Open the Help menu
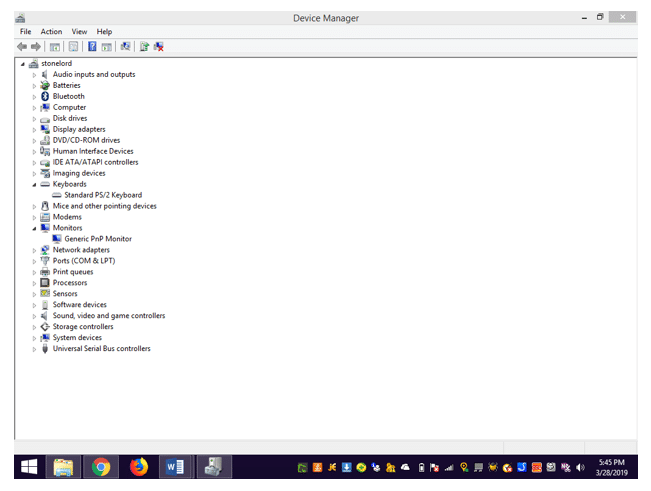 coord(104,32)
